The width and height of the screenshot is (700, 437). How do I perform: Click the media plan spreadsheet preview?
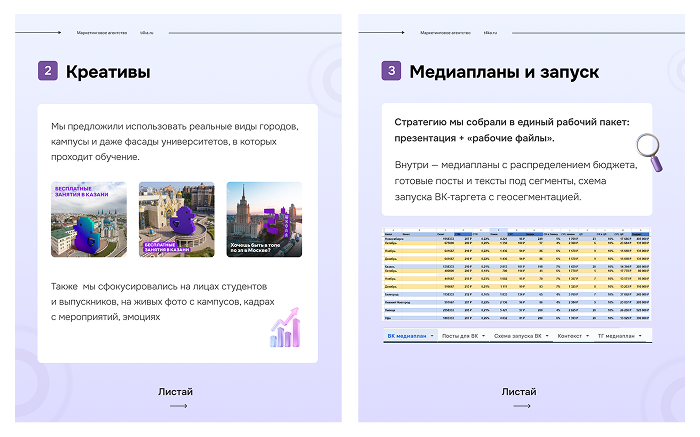tap(518, 277)
